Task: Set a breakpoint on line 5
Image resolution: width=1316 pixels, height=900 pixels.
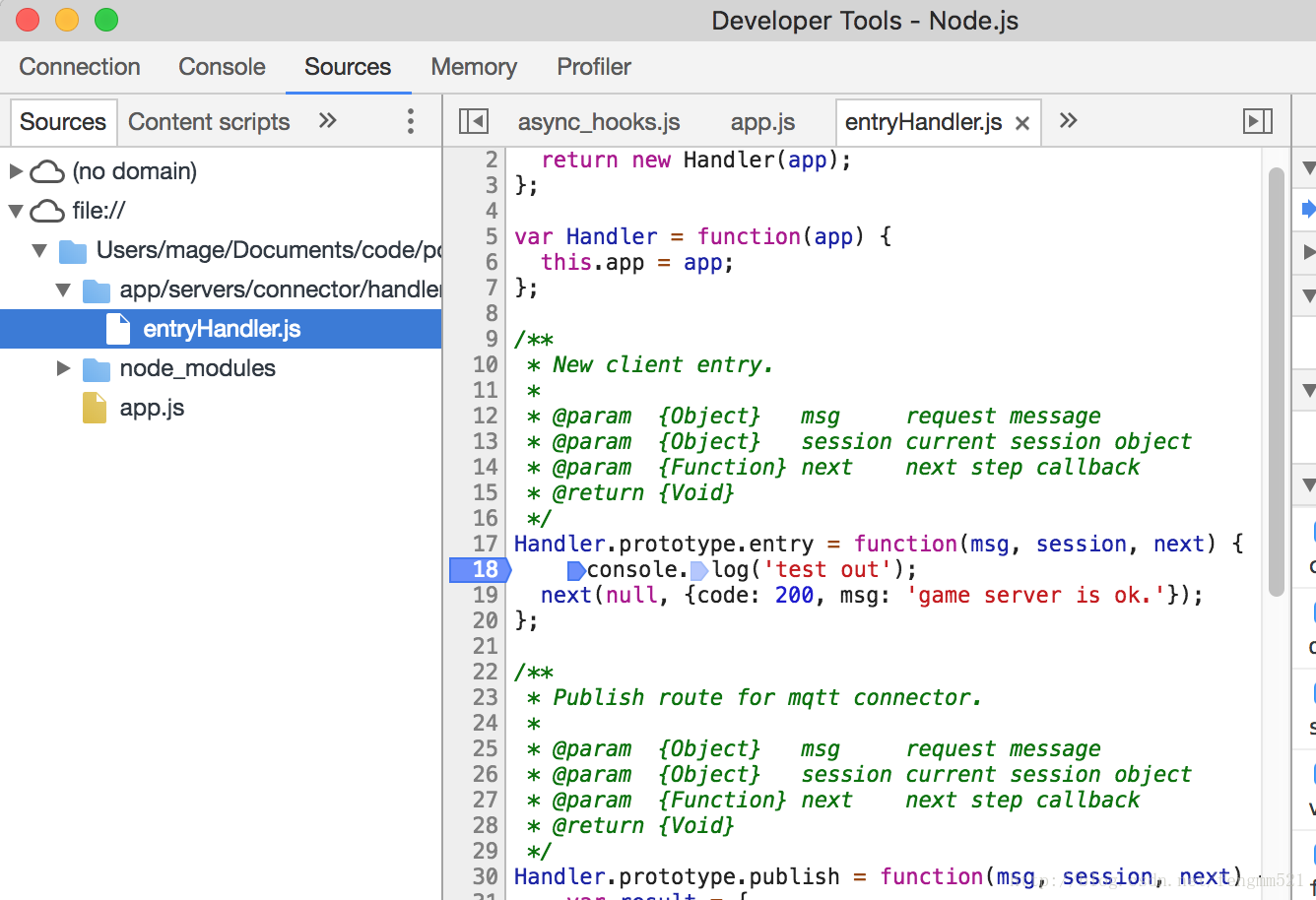Action: click(492, 236)
